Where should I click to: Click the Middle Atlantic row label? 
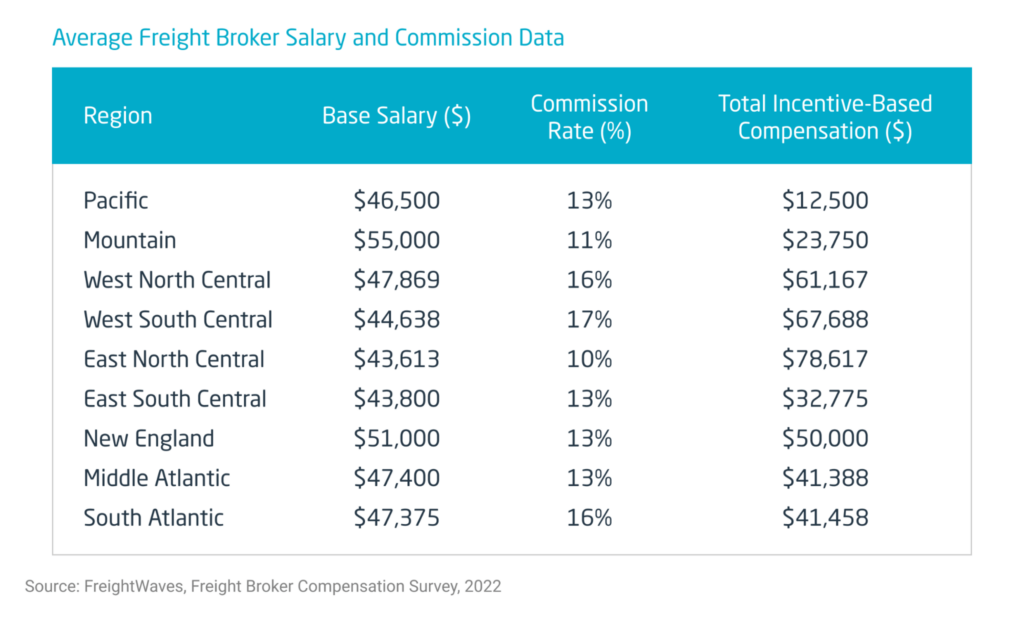[x=157, y=478]
